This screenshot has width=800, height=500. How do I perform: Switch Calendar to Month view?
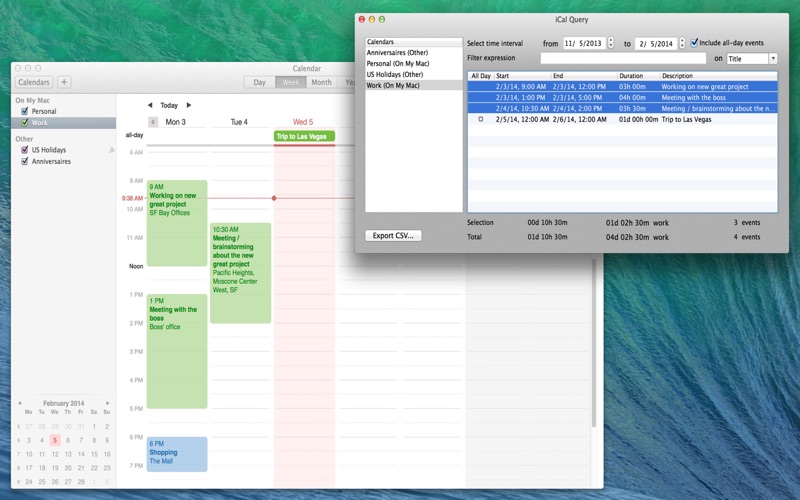pyautogui.click(x=321, y=82)
